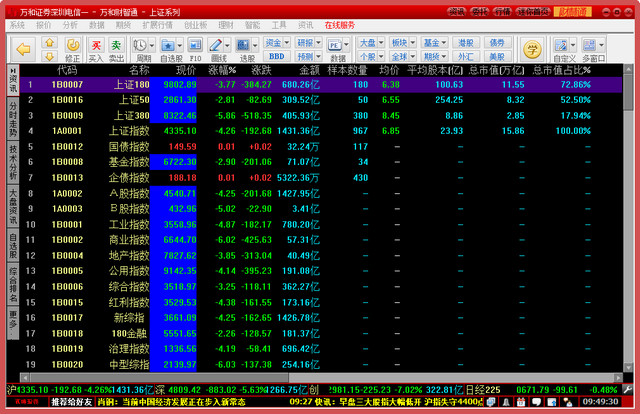Select the 国债指数 row
Viewport: 640px width, 414px height.
[321, 147]
